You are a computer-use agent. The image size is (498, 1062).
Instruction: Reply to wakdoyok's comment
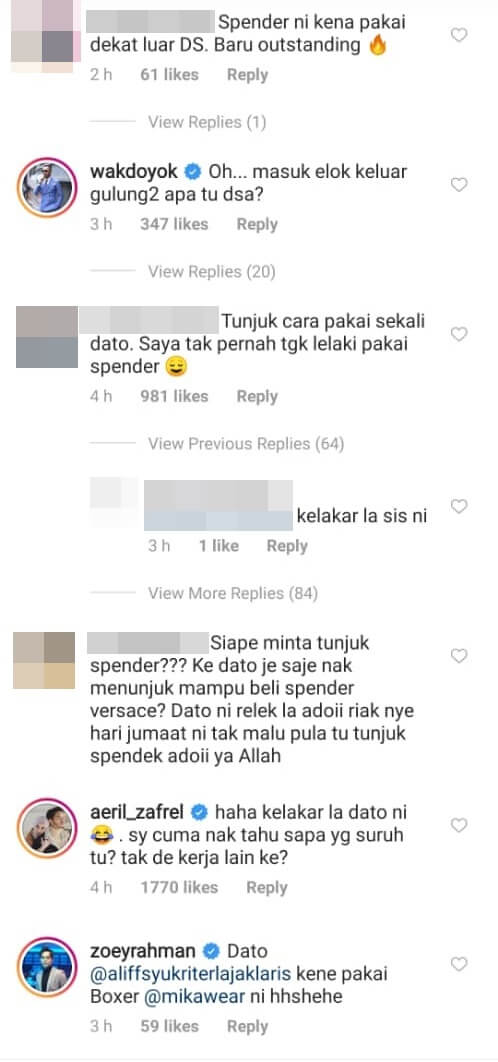[x=257, y=224]
